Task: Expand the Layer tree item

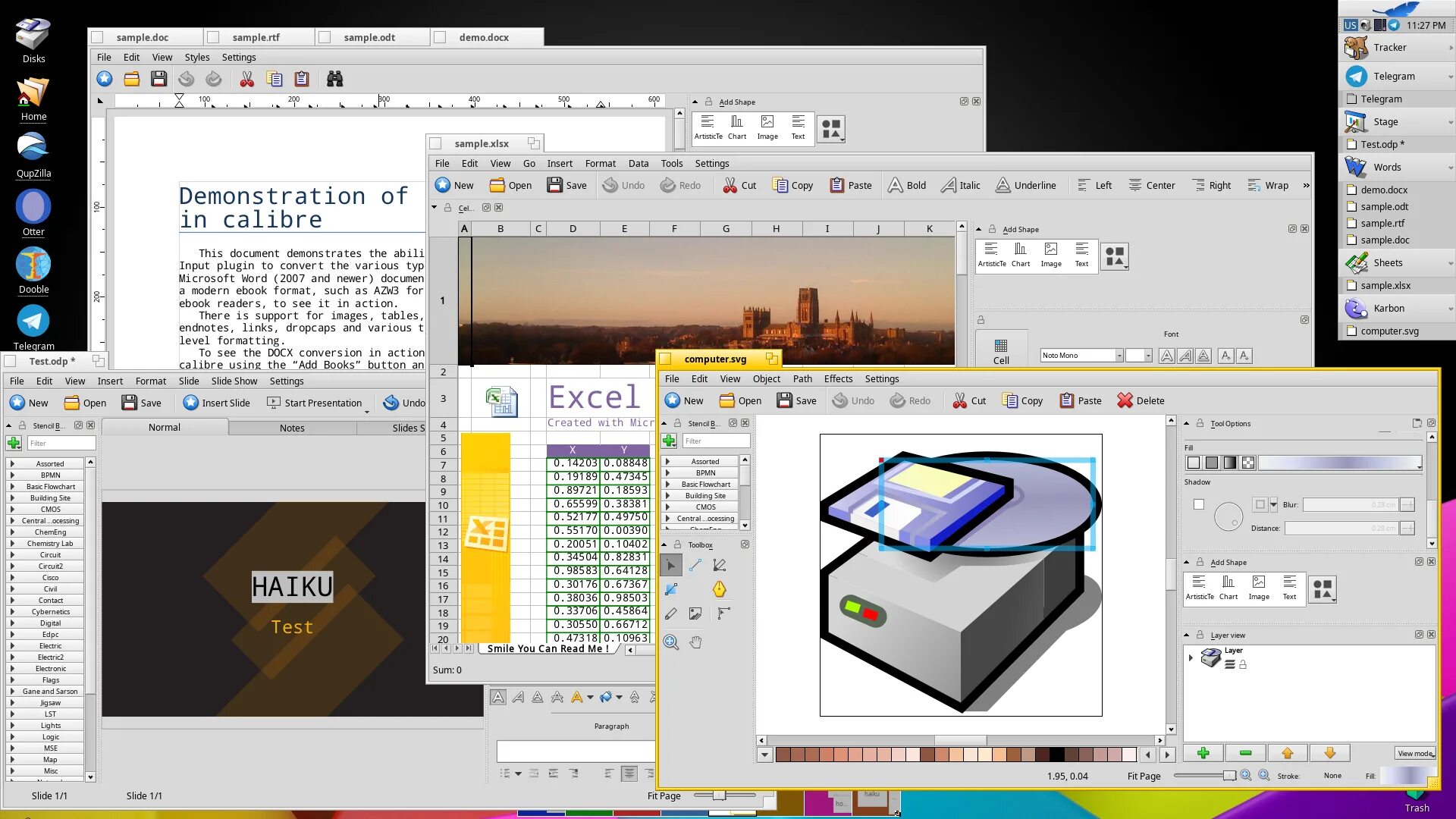Action: [1191, 657]
